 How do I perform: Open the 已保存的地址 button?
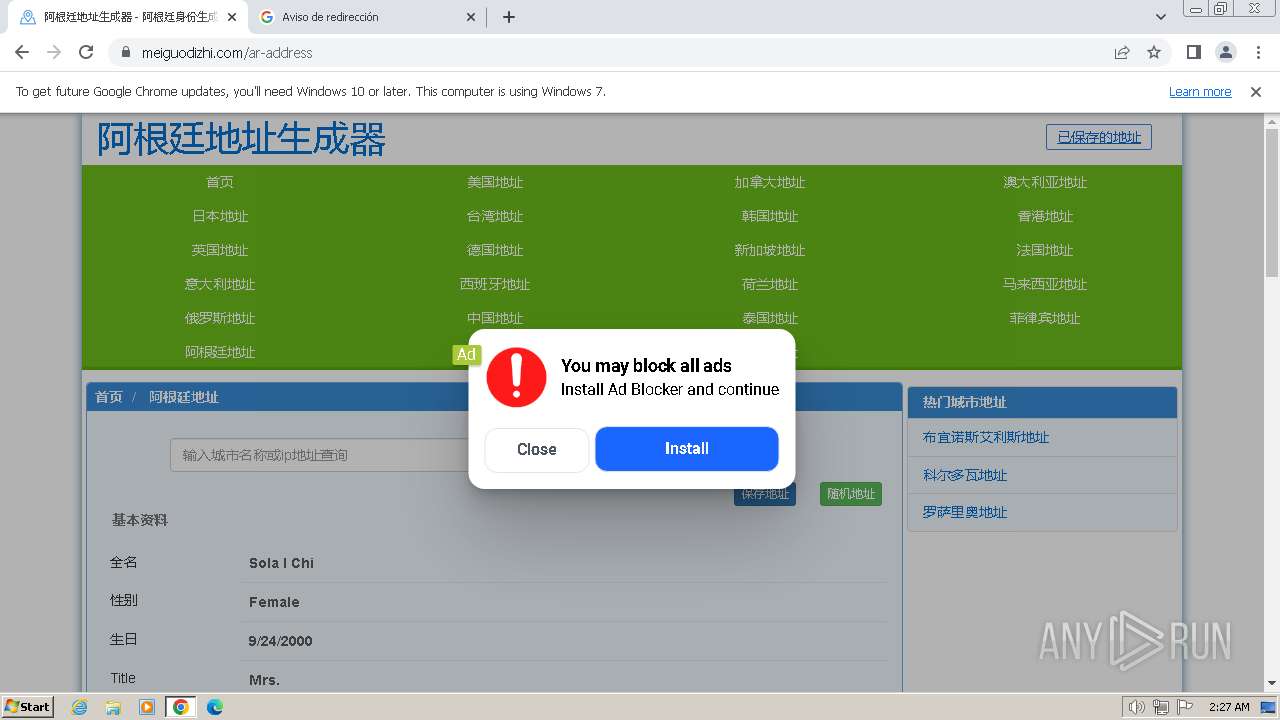coord(1099,137)
